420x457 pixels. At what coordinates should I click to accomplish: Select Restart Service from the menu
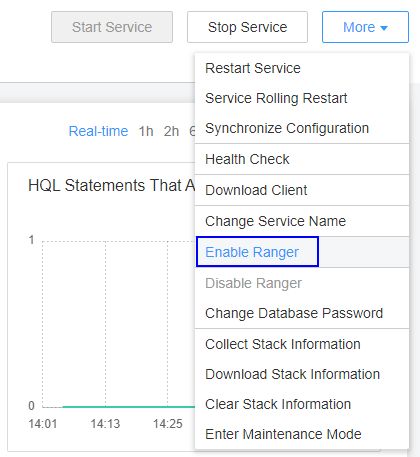(302, 68)
